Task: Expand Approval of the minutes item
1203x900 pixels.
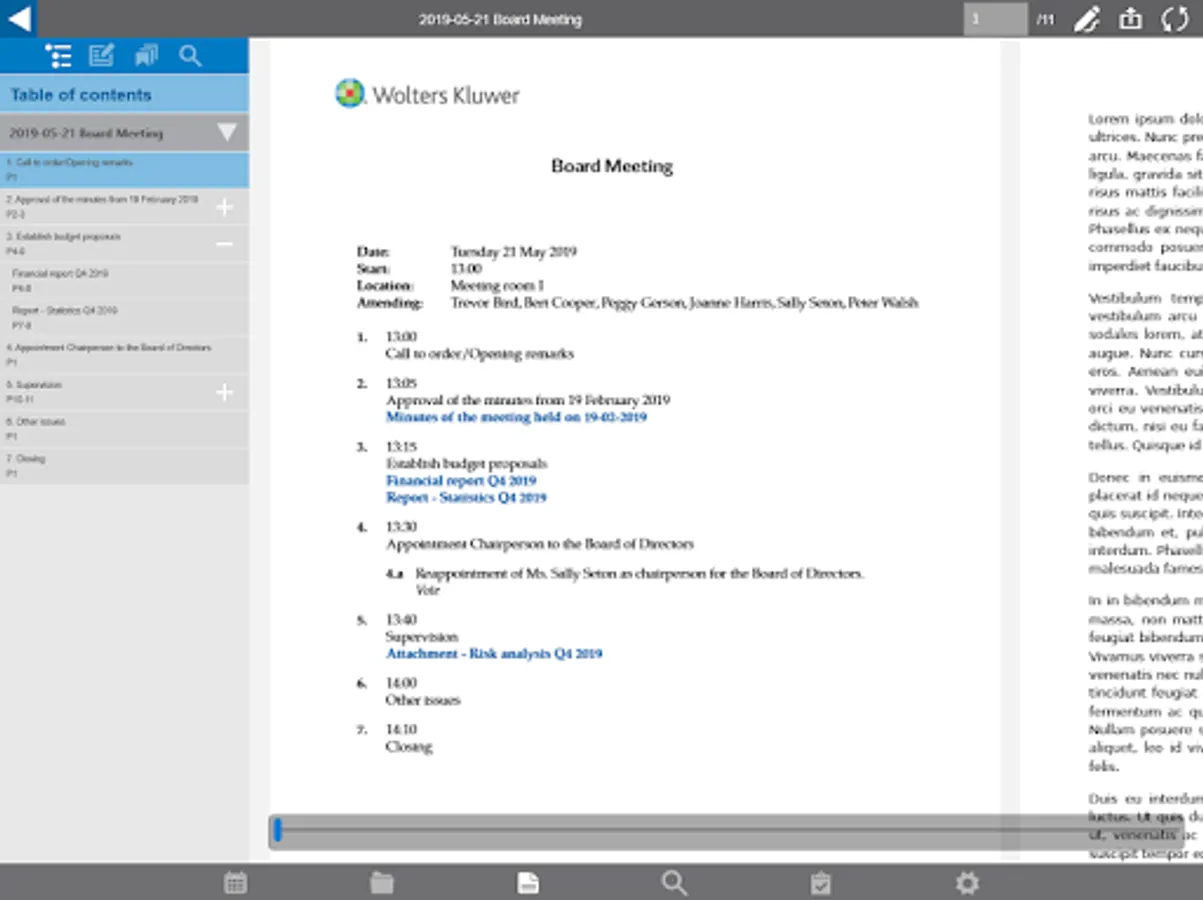Action: tap(224, 207)
